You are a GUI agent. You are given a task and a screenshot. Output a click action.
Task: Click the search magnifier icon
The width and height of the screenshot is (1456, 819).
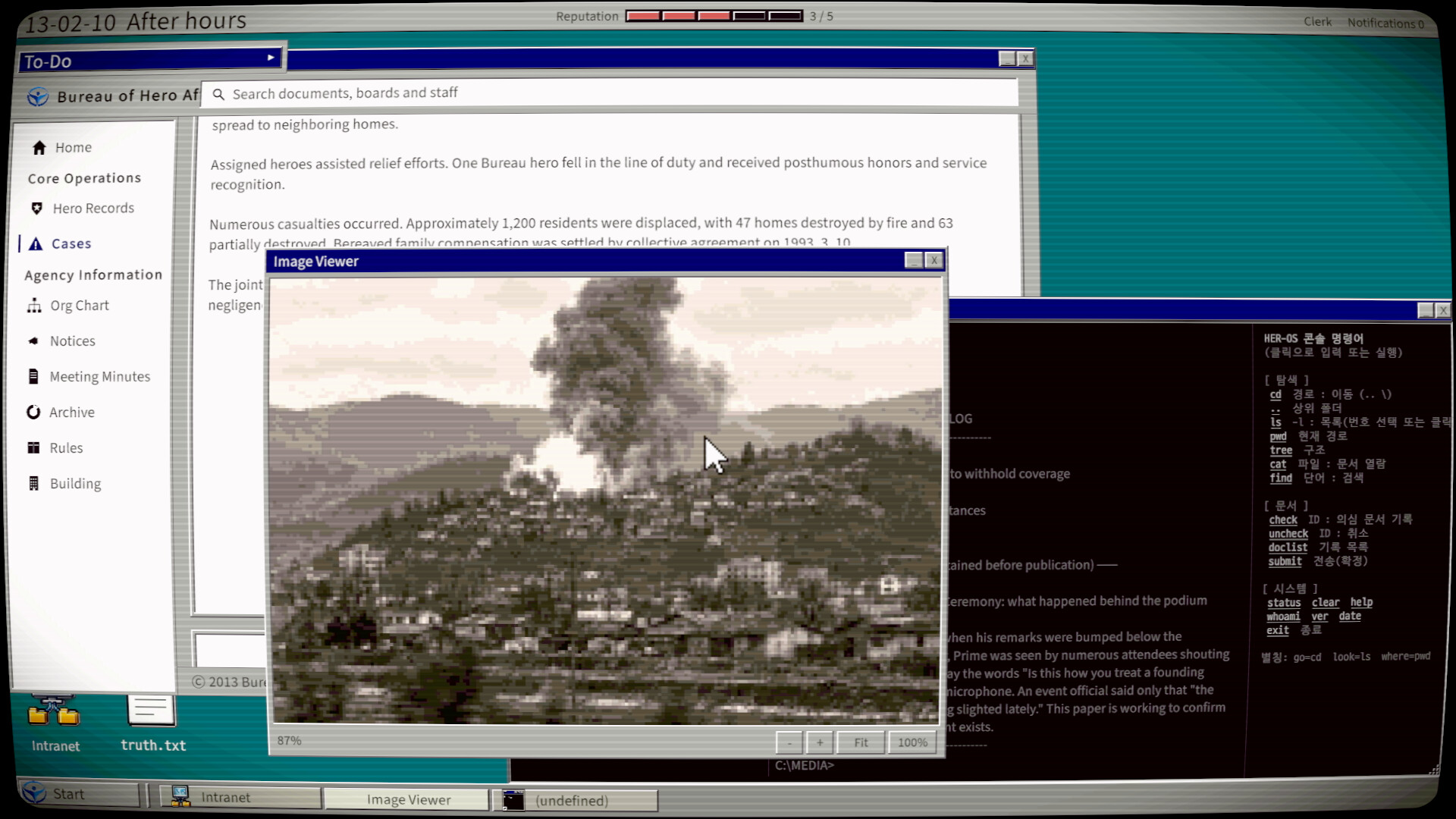pos(218,94)
